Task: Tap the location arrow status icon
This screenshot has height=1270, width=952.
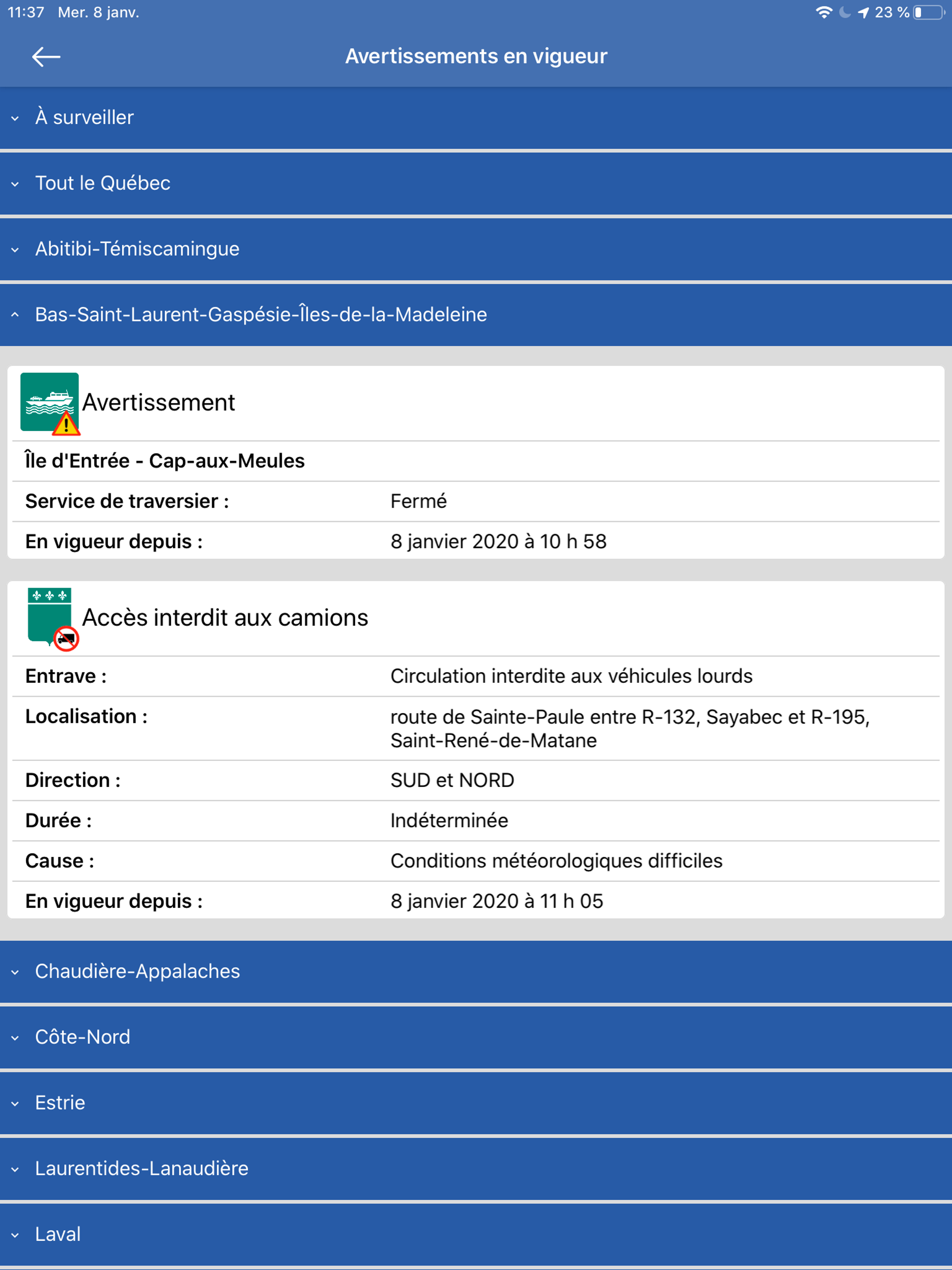Action: [863, 13]
